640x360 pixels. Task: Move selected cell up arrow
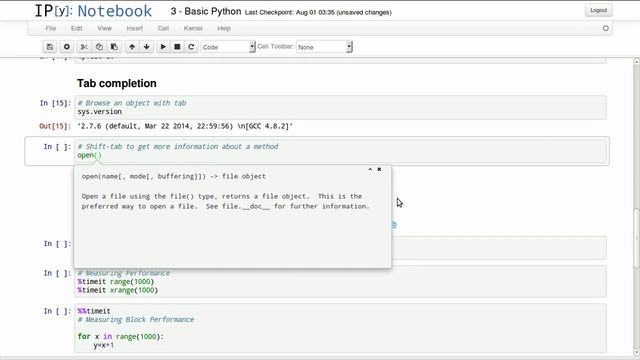132,47
